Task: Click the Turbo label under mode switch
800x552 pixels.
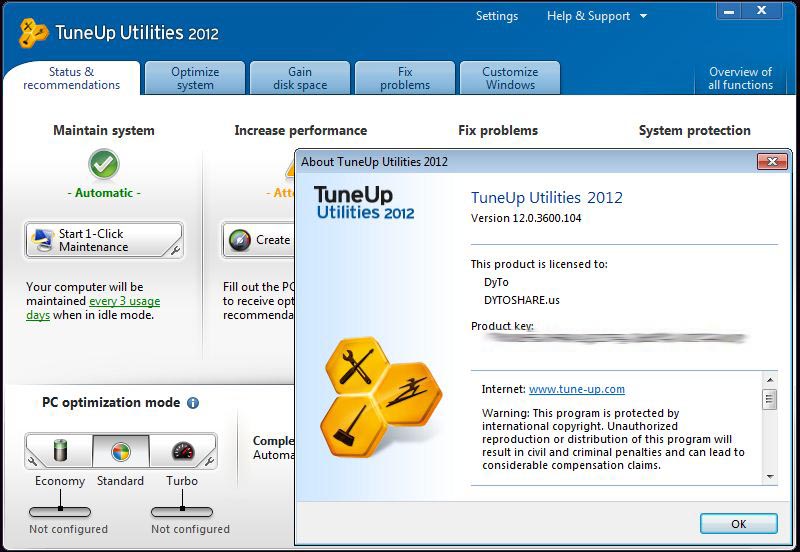Action: (182, 481)
